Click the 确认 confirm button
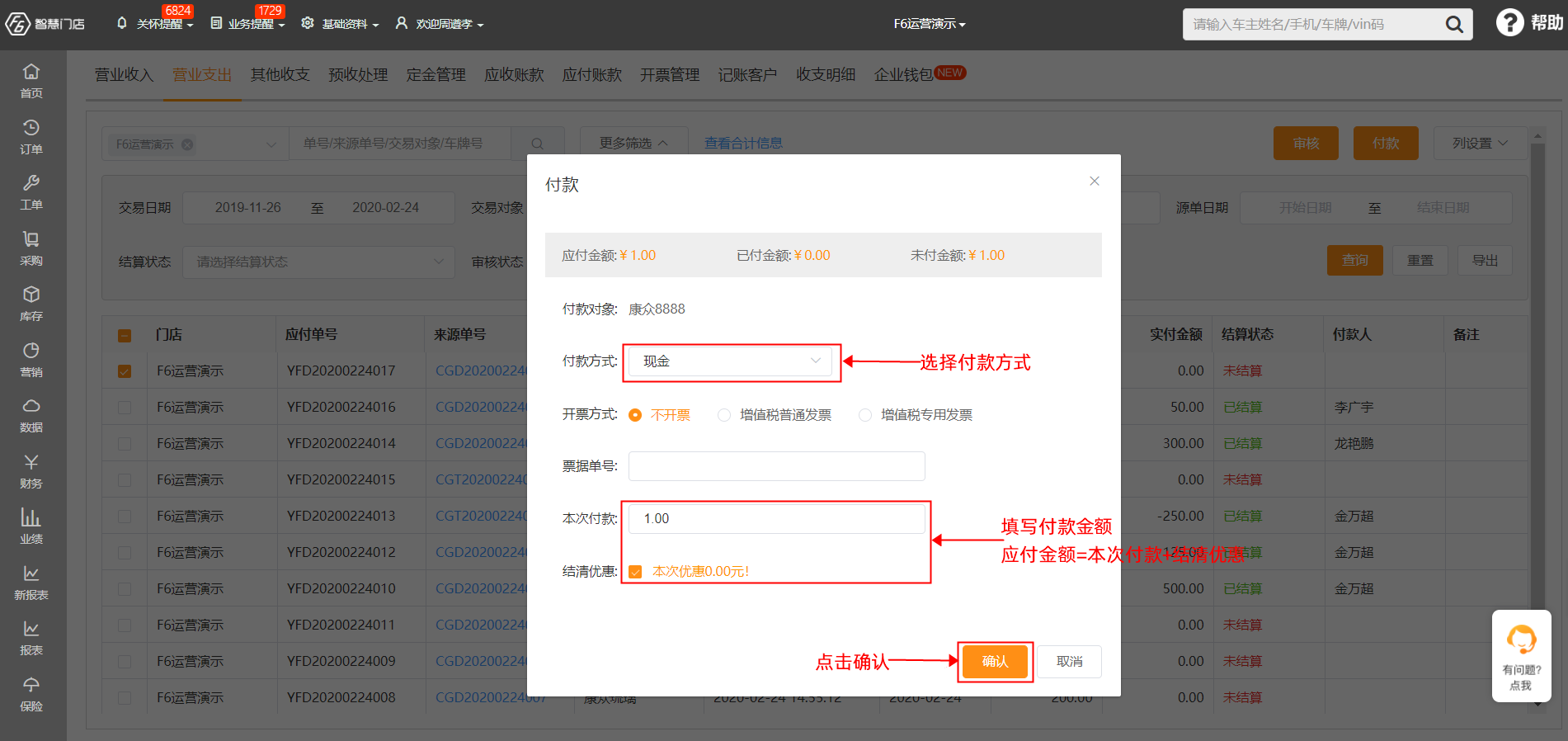Image resolution: width=1568 pixels, height=741 pixels. pyautogui.click(x=995, y=662)
